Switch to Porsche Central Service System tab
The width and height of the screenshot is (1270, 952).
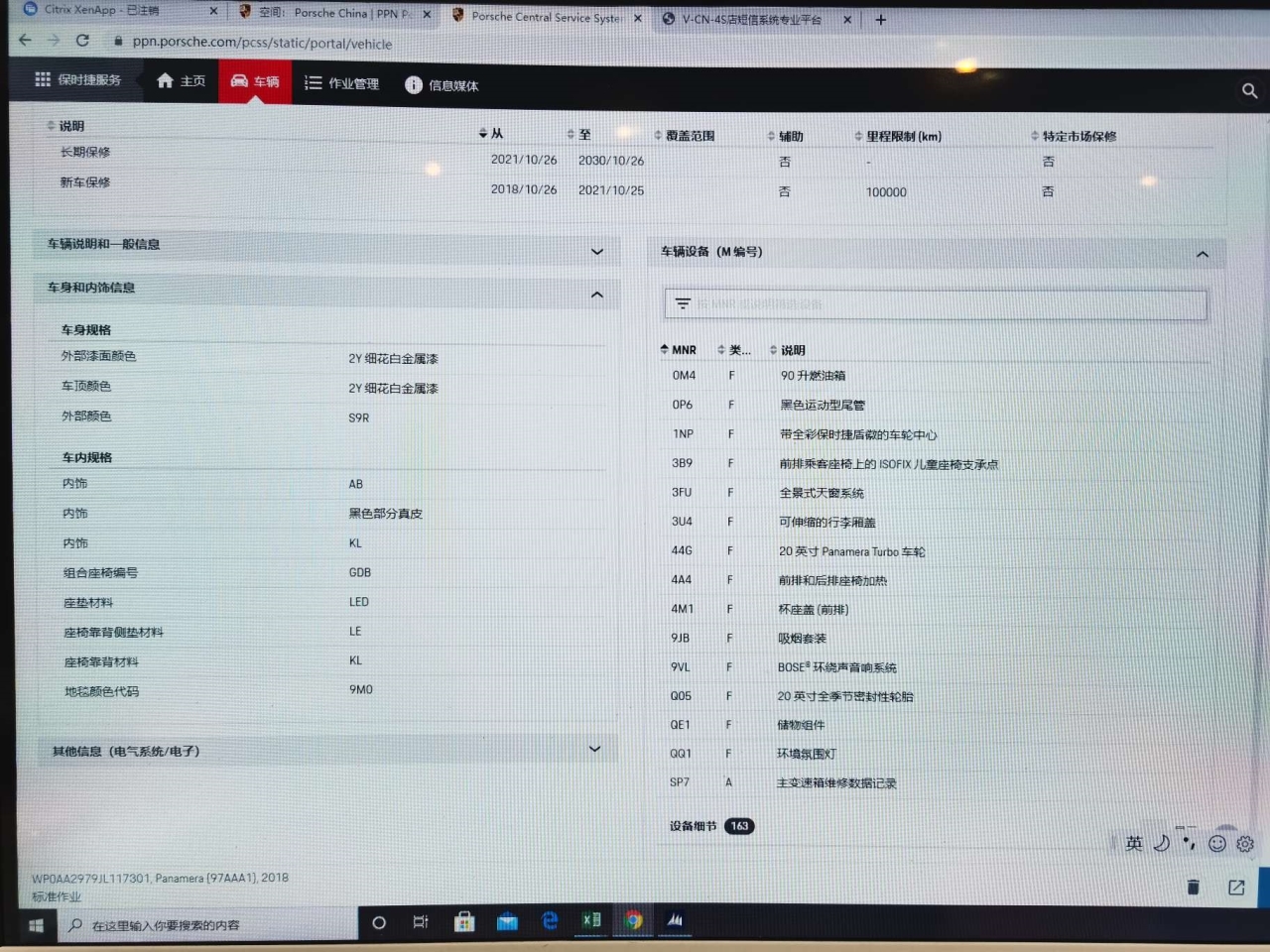548,16
